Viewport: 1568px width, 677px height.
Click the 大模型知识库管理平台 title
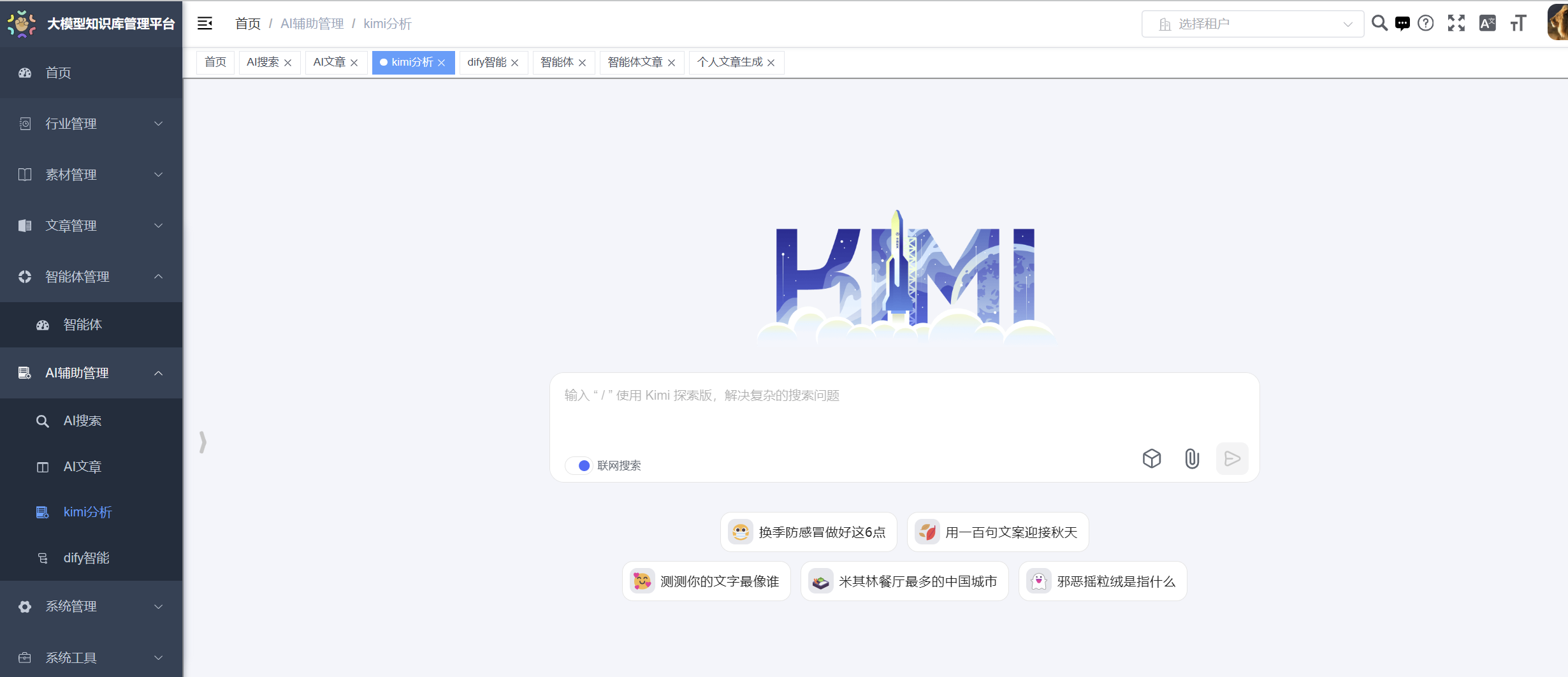(x=111, y=24)
